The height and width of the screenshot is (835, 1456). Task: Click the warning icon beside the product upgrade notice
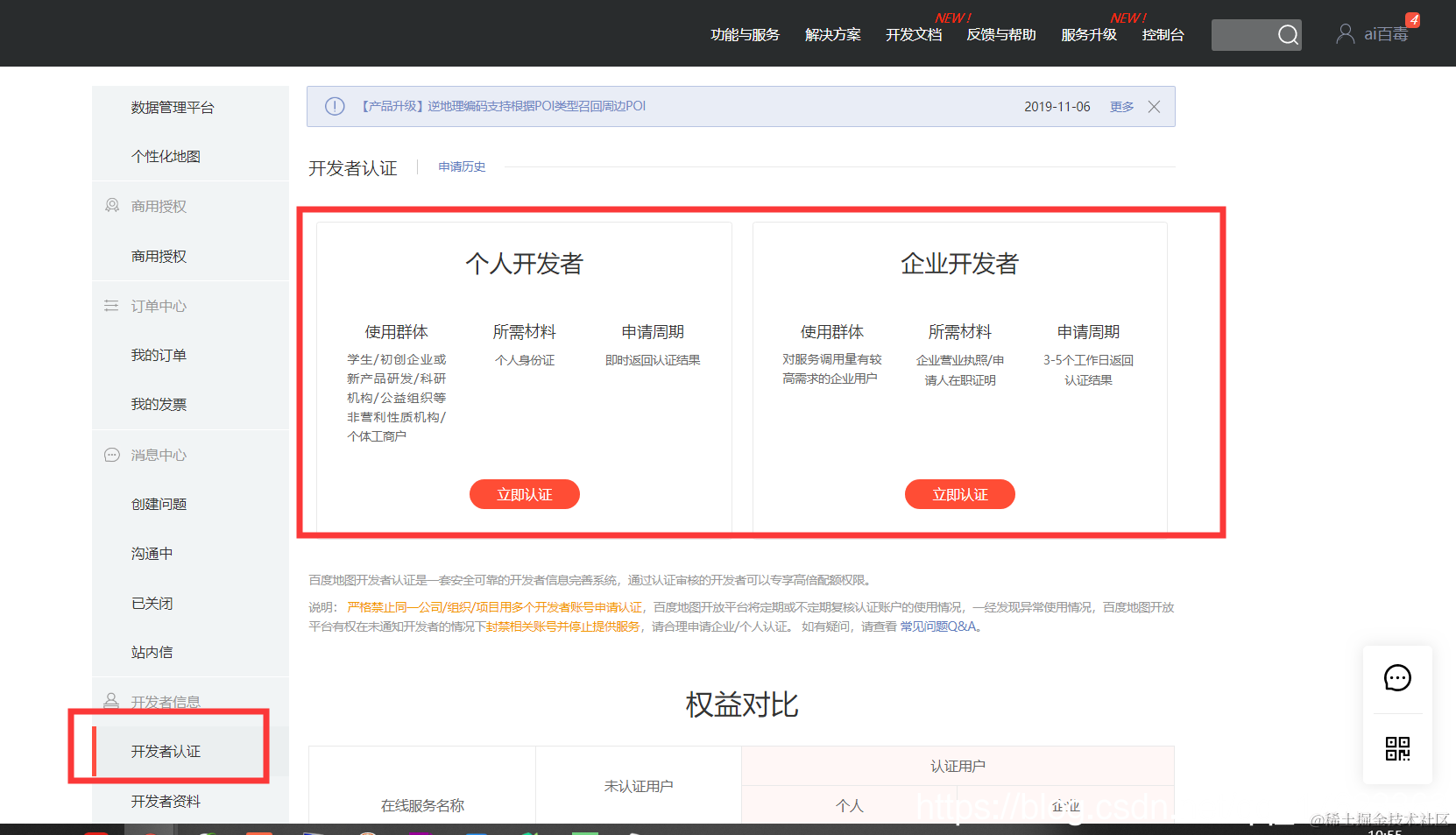[x=334, y=106]
